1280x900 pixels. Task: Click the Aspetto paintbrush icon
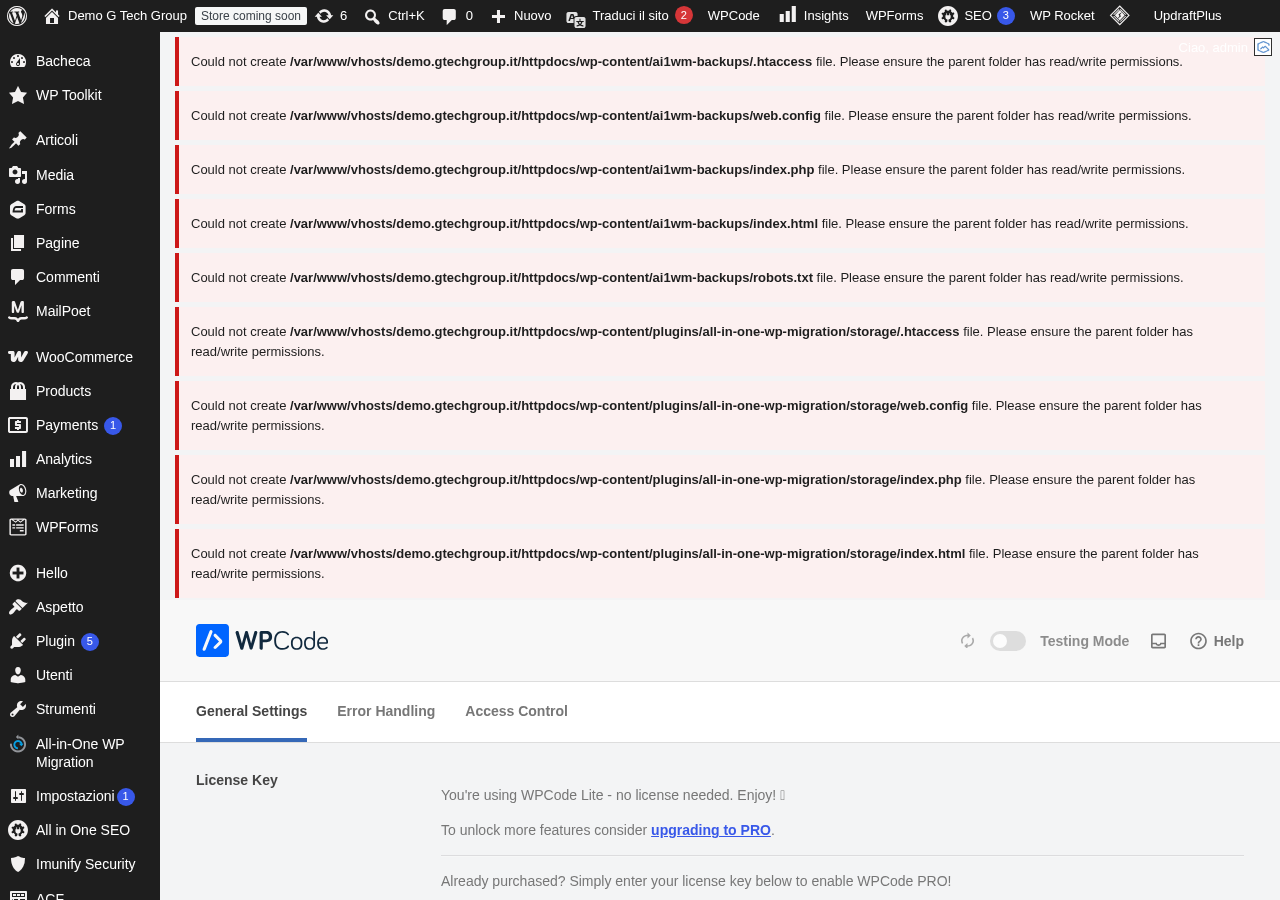pos(18,607)
